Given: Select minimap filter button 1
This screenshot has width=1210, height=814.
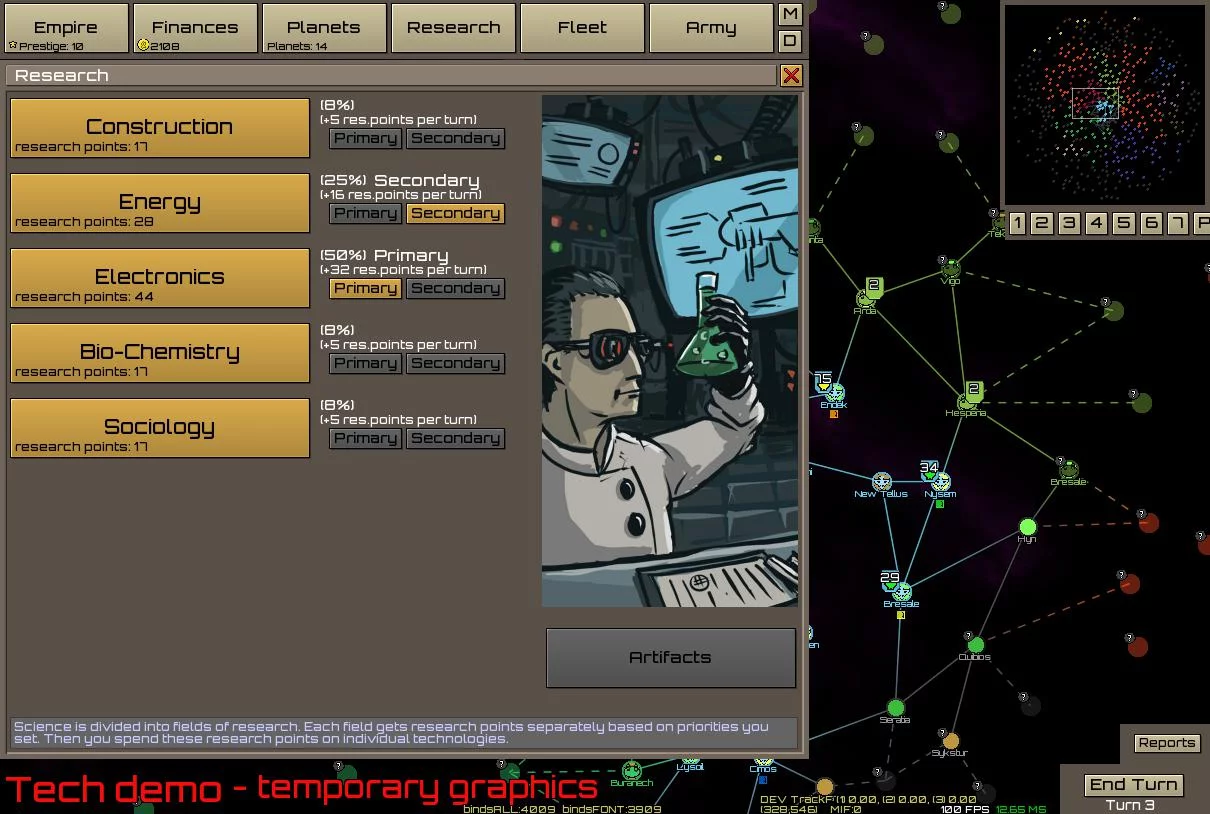Looking at the screenshot, I should point(1017,223).
